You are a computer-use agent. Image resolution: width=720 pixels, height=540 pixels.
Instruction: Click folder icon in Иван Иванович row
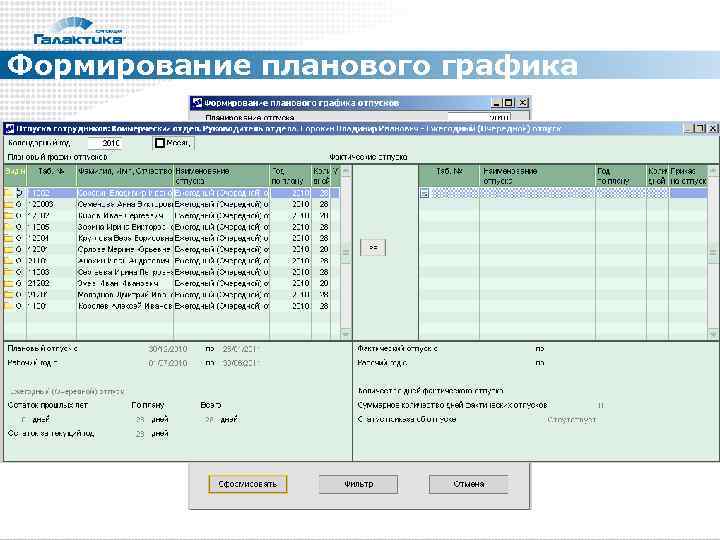pyautogui.click(x=8, y=283)
